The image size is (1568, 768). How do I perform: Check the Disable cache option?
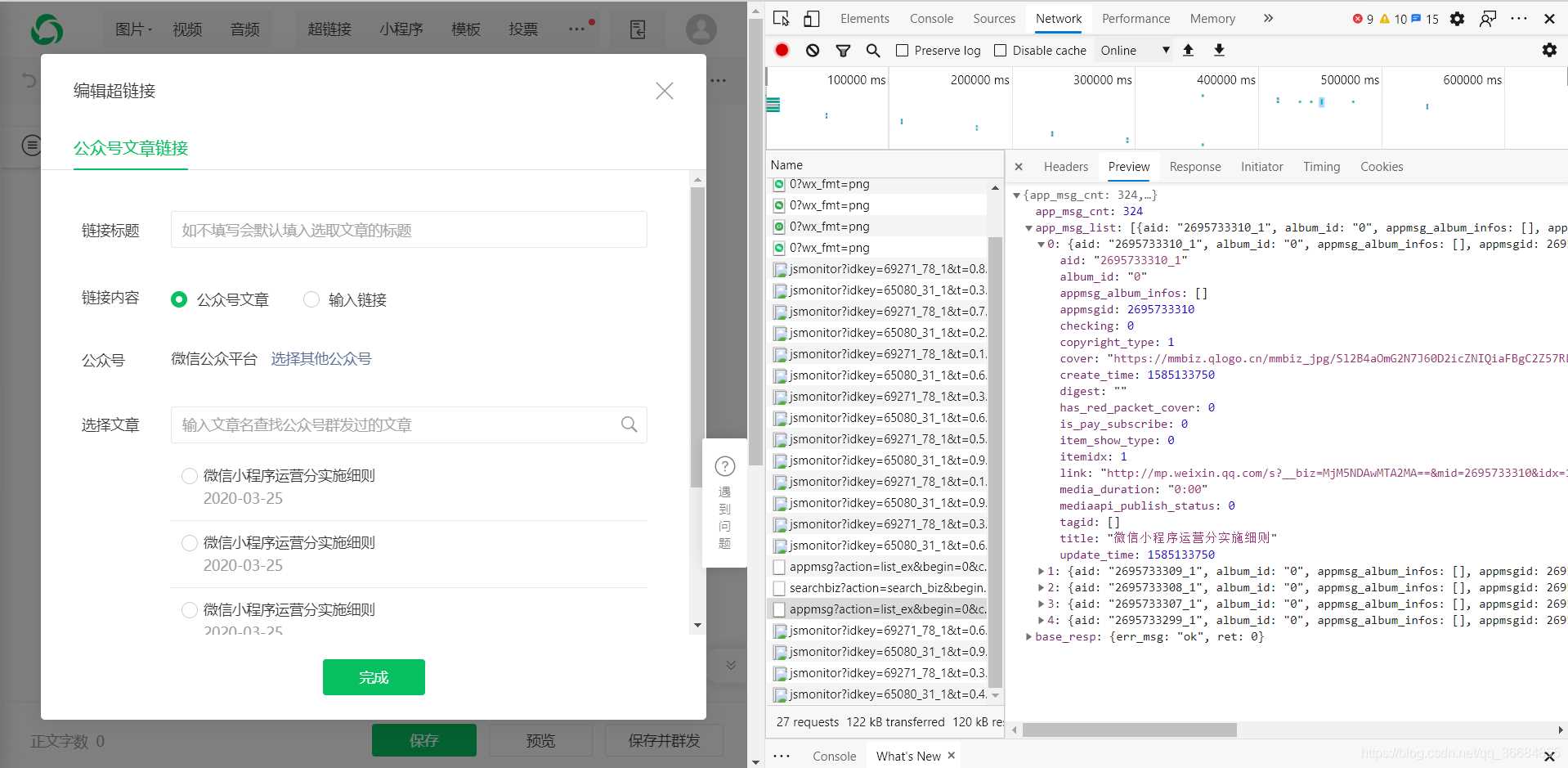click(1000, 51)
